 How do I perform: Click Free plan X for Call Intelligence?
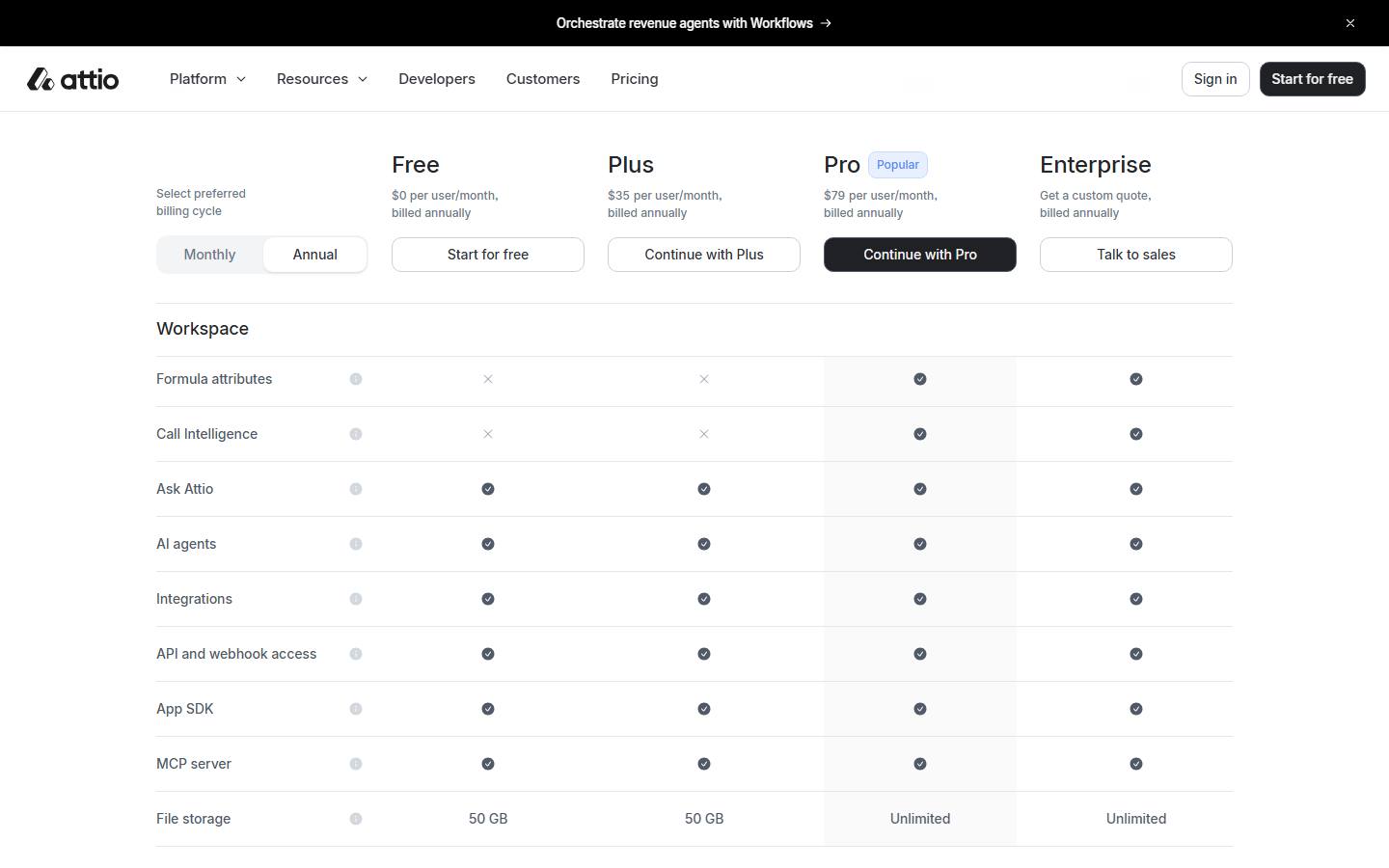[488, 434]
